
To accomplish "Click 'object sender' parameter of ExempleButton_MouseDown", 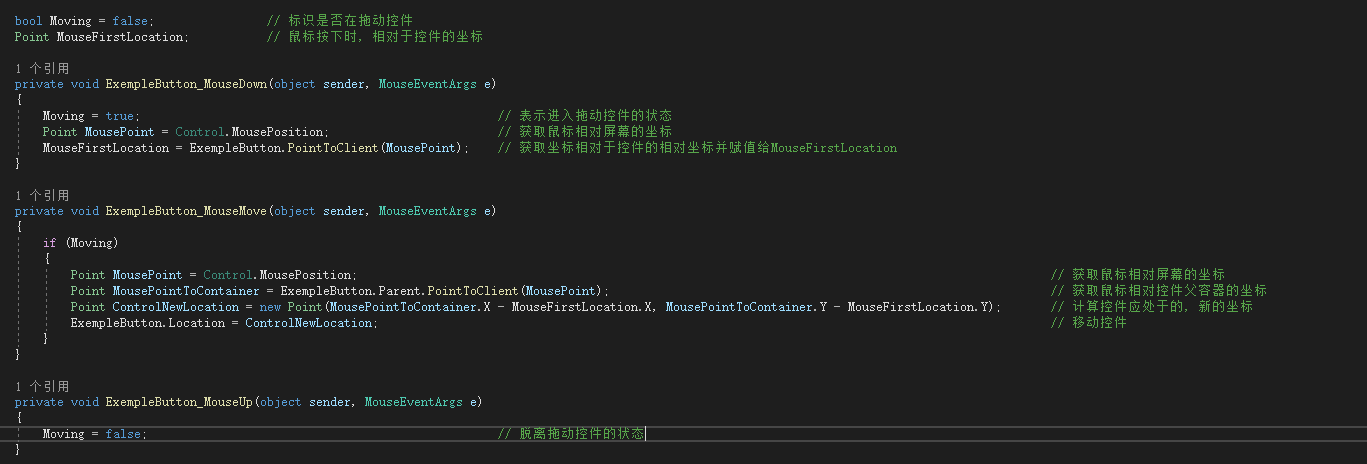I will tap(319, 84).
